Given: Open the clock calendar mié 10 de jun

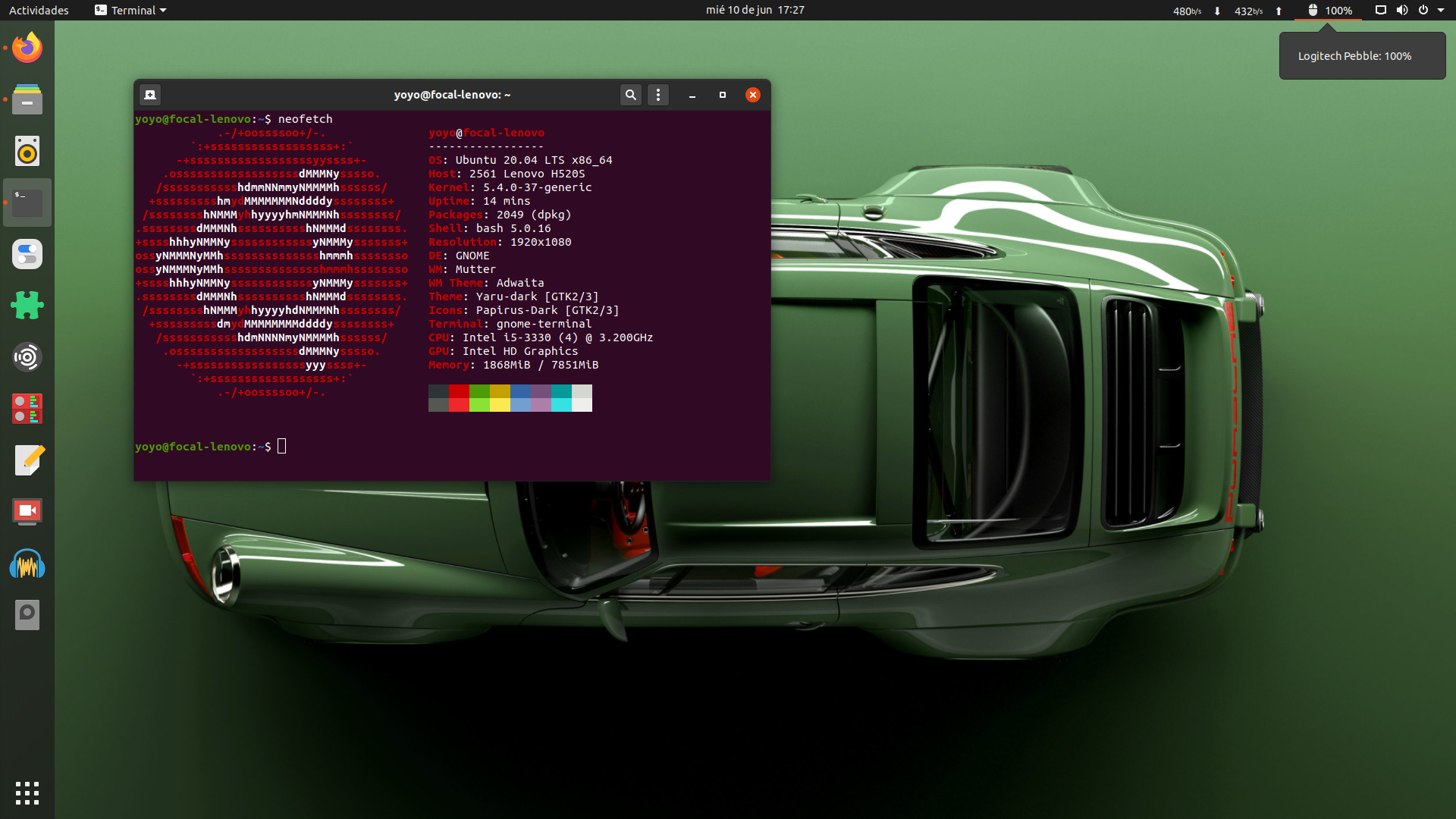Looking at the screenshot, I should (755, 10).
